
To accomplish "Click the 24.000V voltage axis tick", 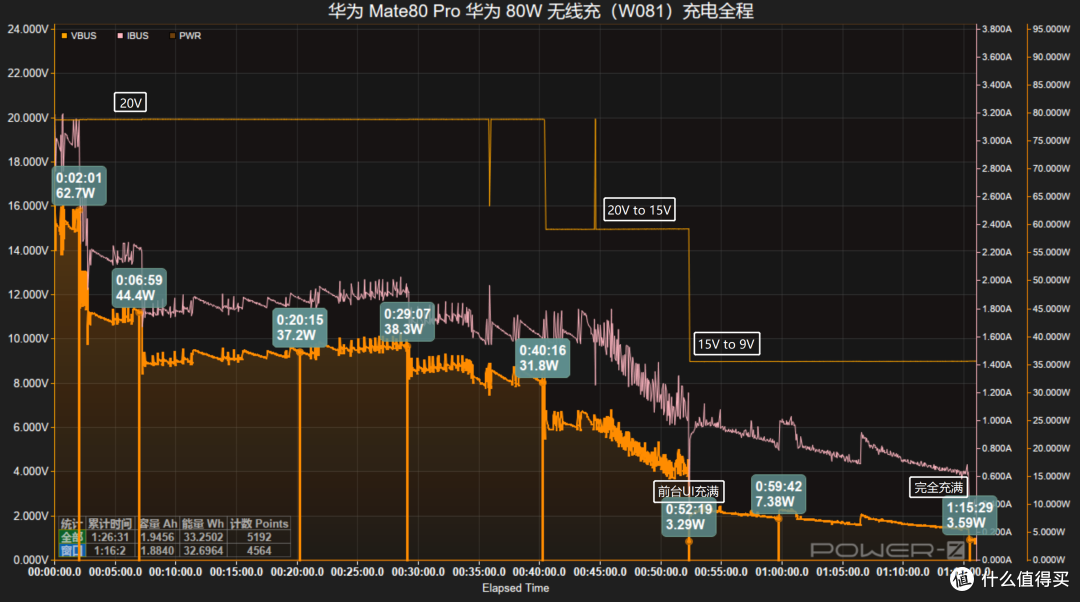I will pos(28,29).
